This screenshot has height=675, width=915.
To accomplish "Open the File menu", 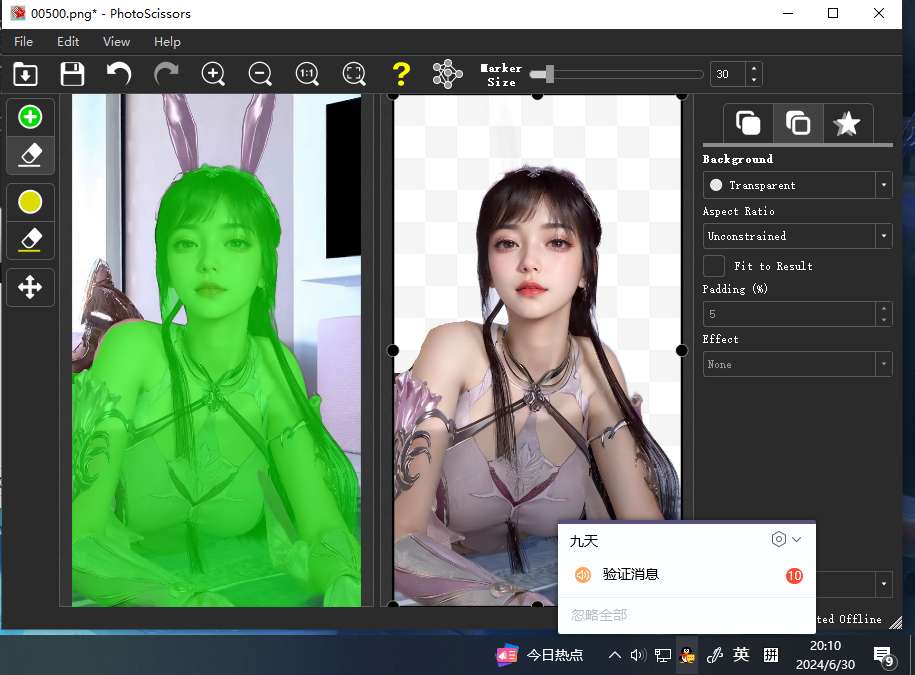I will tap(23, 42).
